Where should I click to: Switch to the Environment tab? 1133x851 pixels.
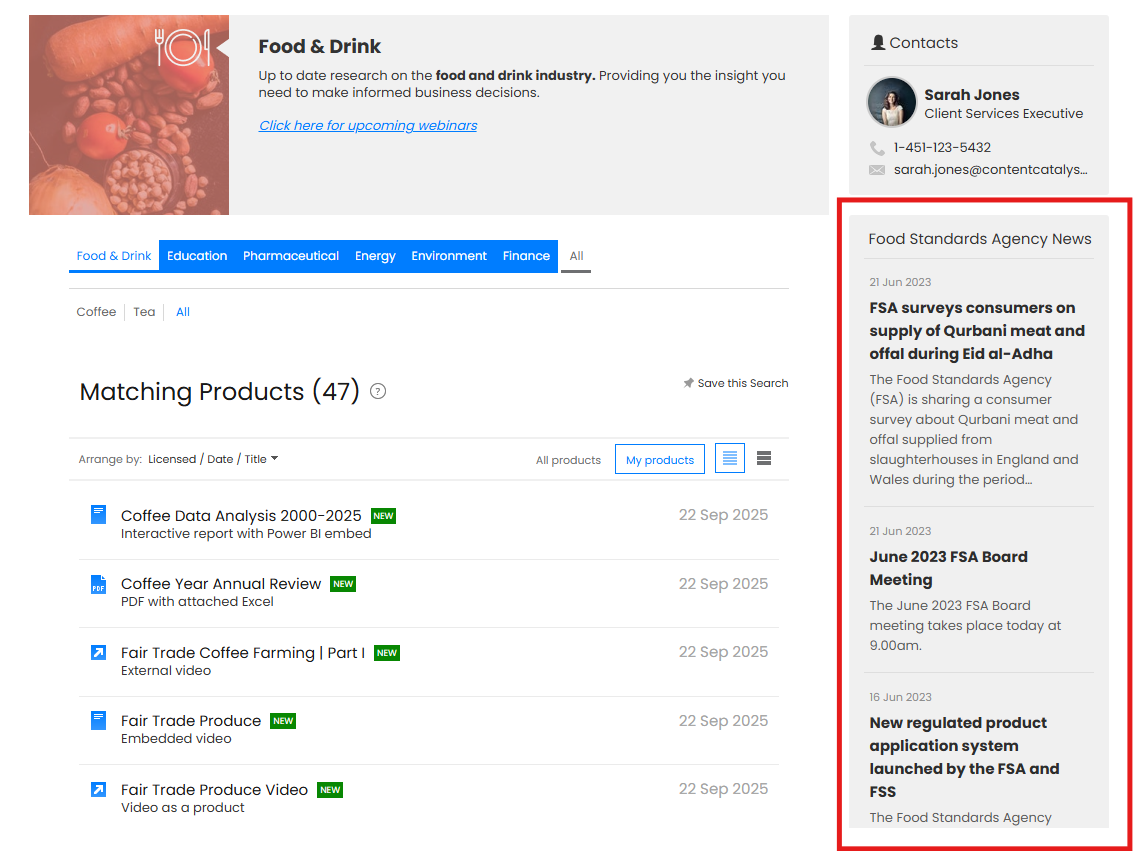tap(448, 256)
